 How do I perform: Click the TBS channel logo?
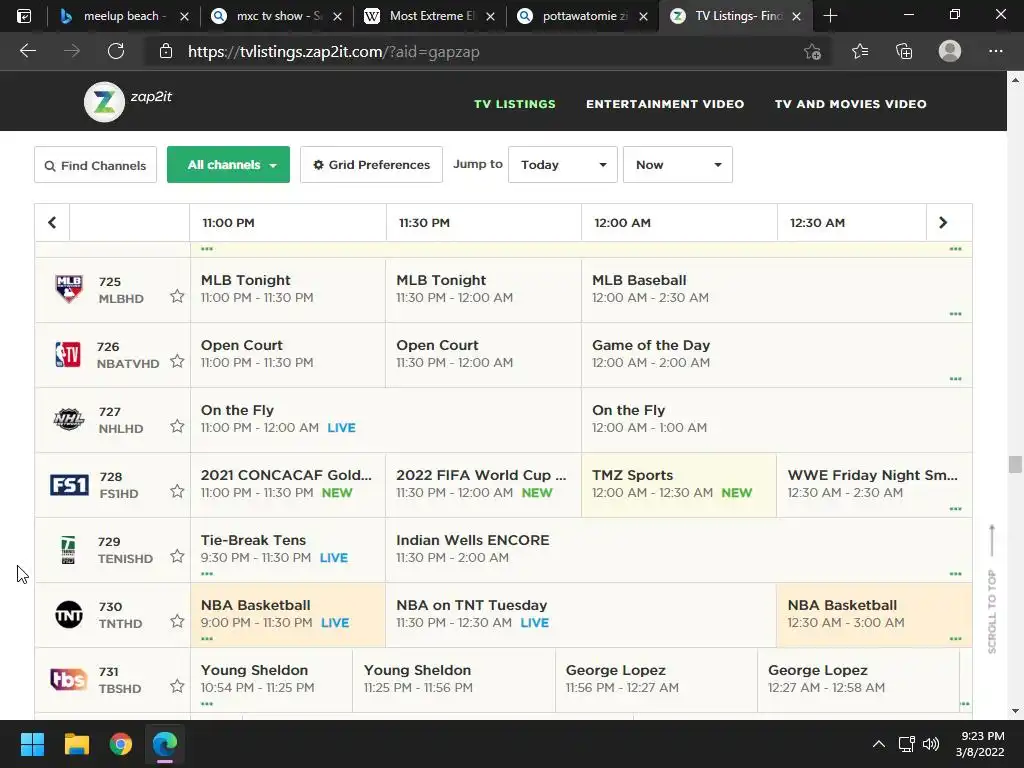tap(69, 679)
